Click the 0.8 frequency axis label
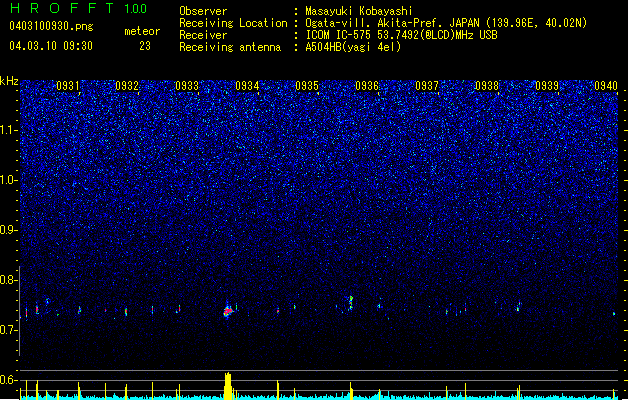The height and width of the screenshot is (400, 629). pos(9,280)
